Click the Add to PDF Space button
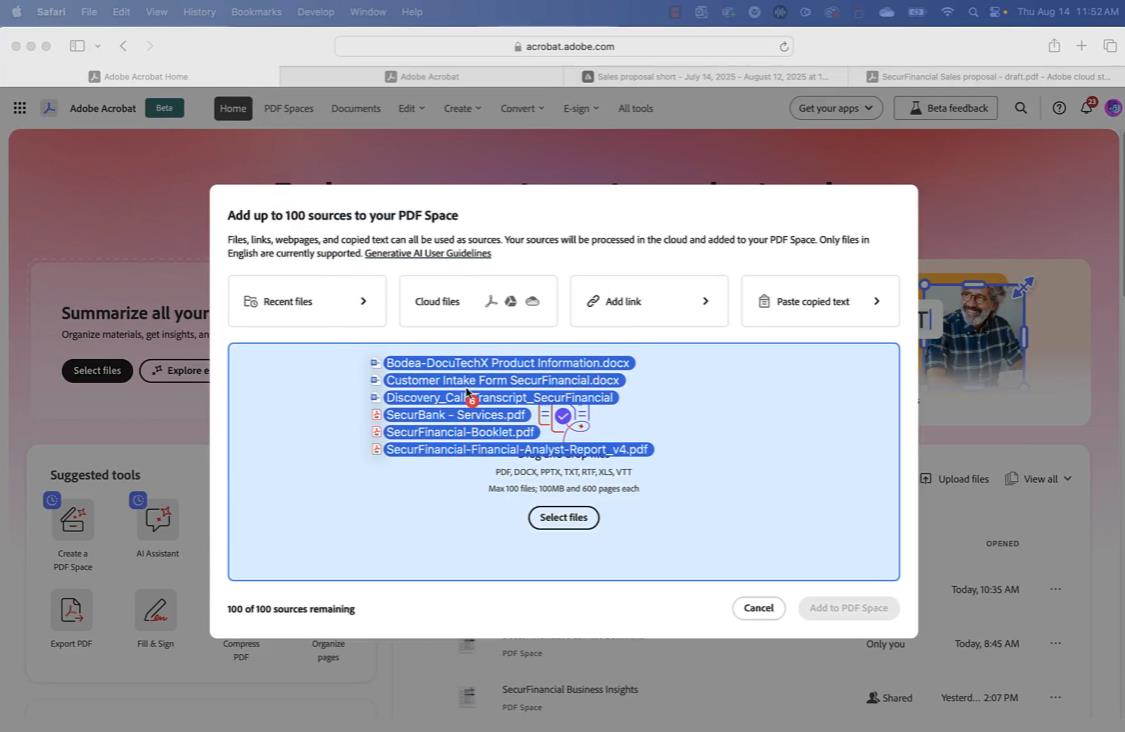The width and height of the screenshot is (1125, 732). tap(849, 608)
